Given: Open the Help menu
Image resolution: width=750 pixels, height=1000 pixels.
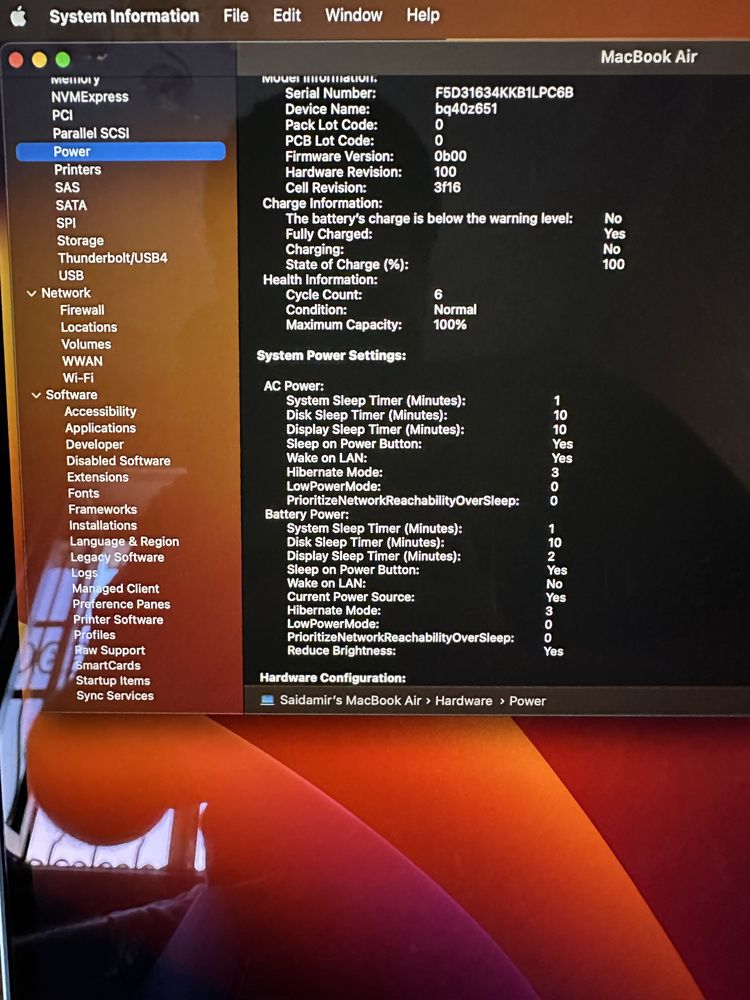Looking at the screenshot, I should tap(423, 15).
